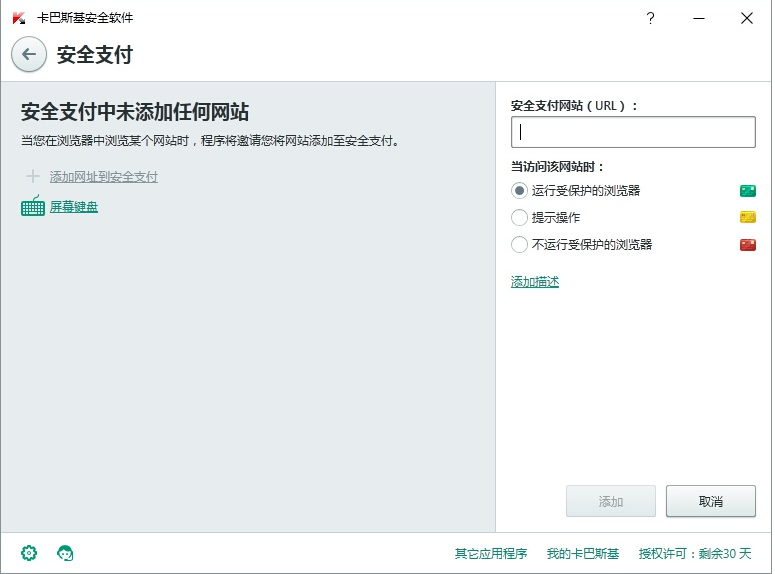Click the Kaspersky logo in title bar
The image size is (775, 574).
click(19, 18)
